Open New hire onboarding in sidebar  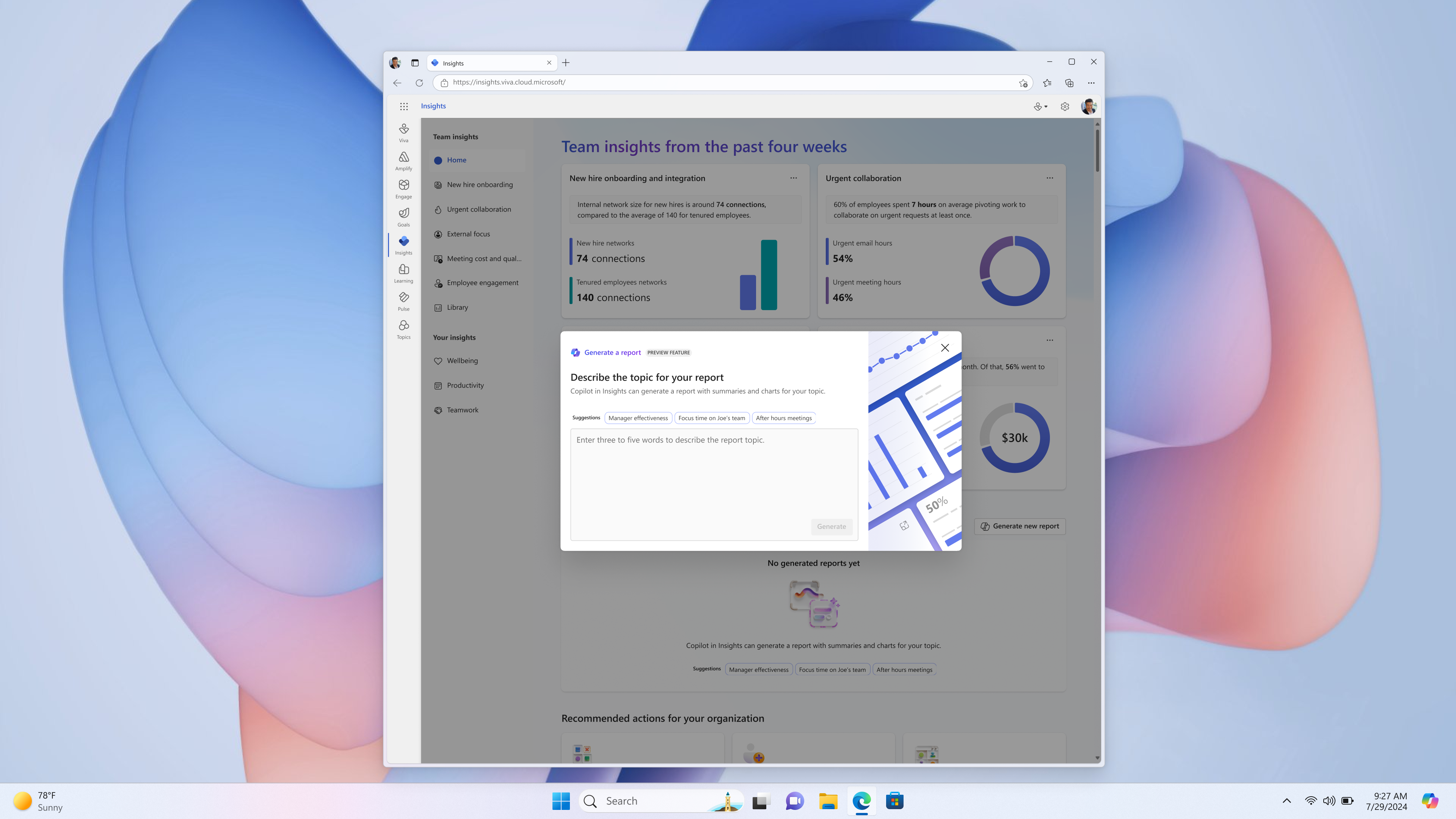click(478, 185)
